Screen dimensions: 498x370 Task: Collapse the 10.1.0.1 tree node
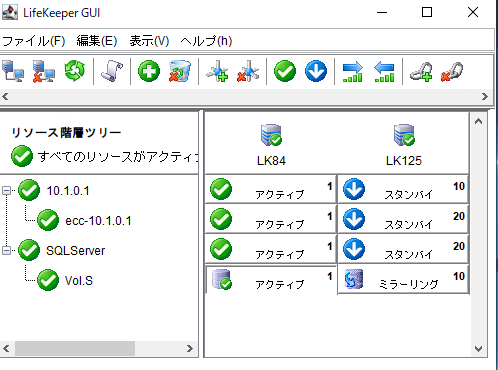(x=6, y=191)
